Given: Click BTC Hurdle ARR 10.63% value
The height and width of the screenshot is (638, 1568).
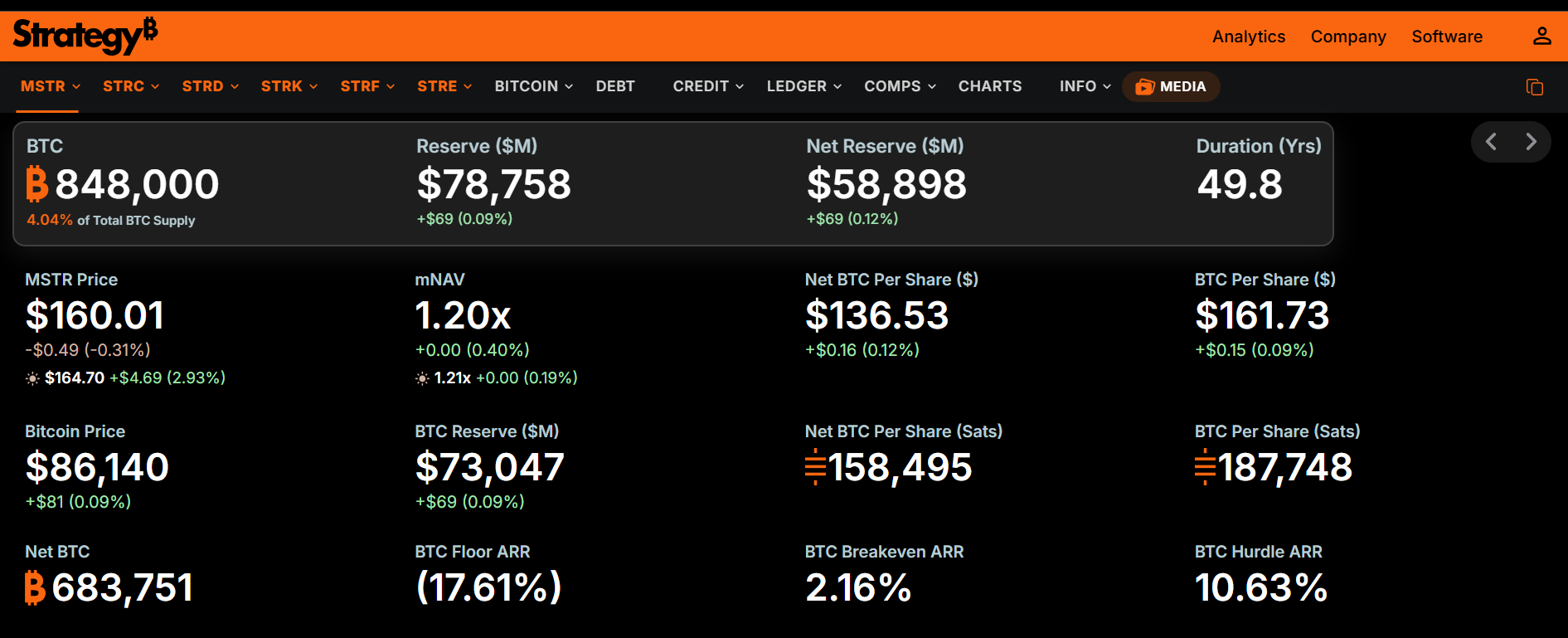Looking at the screenshot, I should point(1261,587).
